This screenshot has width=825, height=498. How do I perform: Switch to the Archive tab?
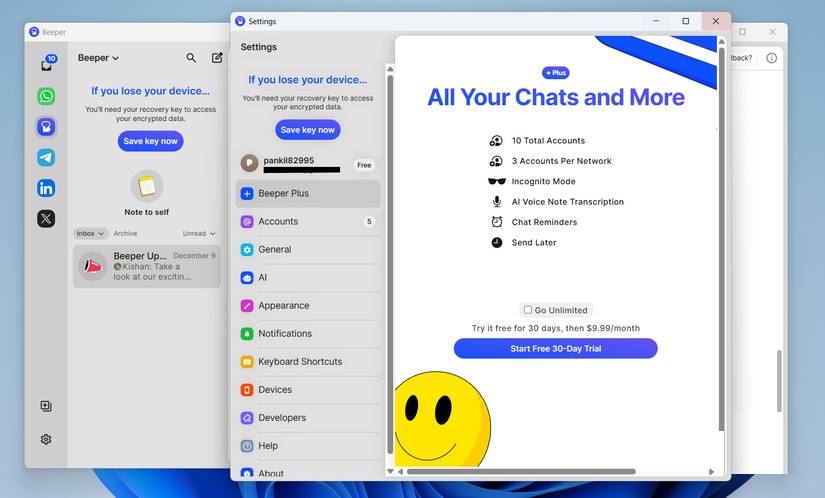point(125,233)
